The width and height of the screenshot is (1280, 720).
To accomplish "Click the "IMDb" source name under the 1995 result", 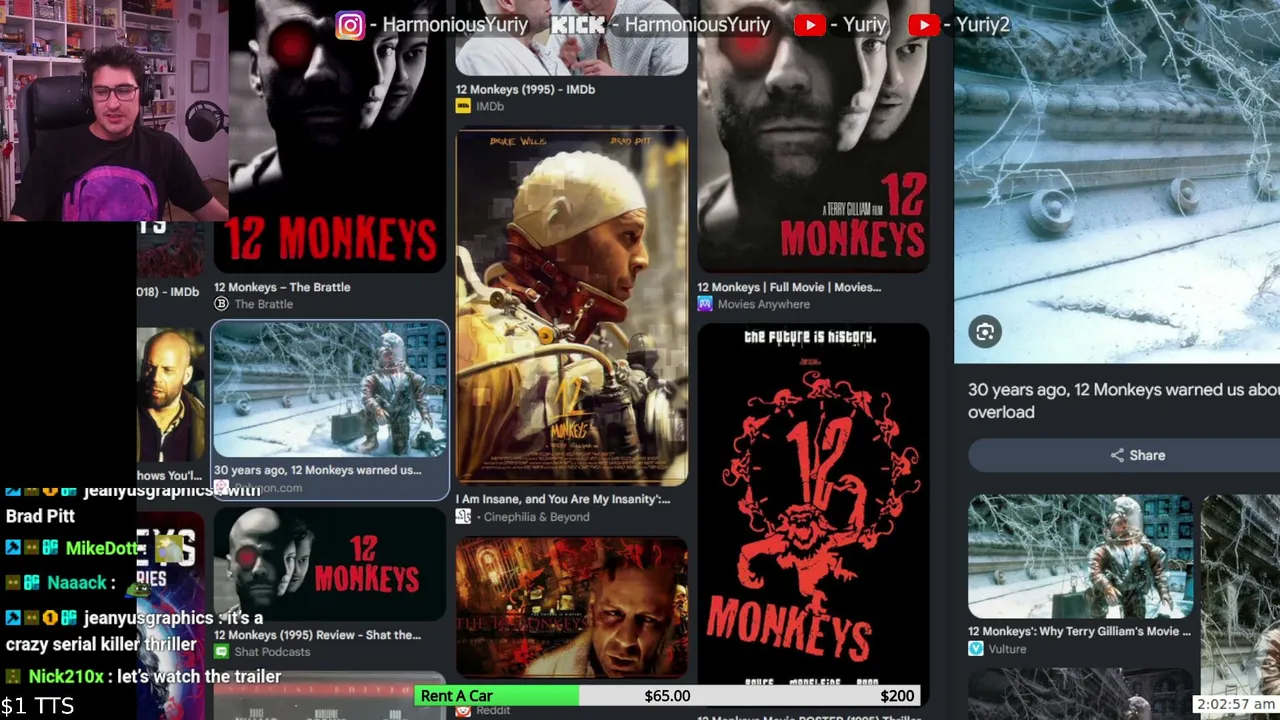I will [490, 106].
